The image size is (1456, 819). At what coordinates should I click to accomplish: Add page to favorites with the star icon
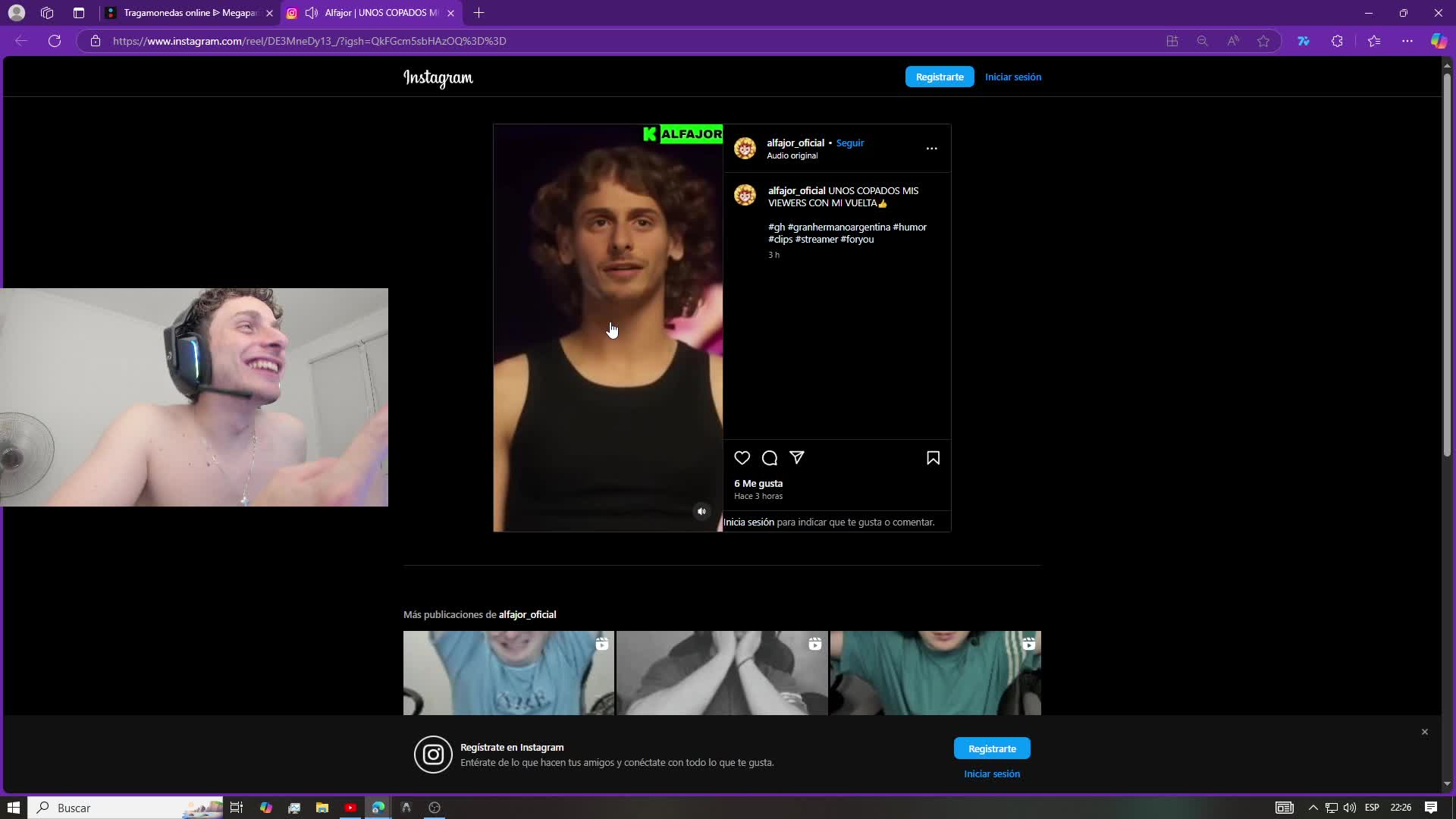coord(1263,41)
